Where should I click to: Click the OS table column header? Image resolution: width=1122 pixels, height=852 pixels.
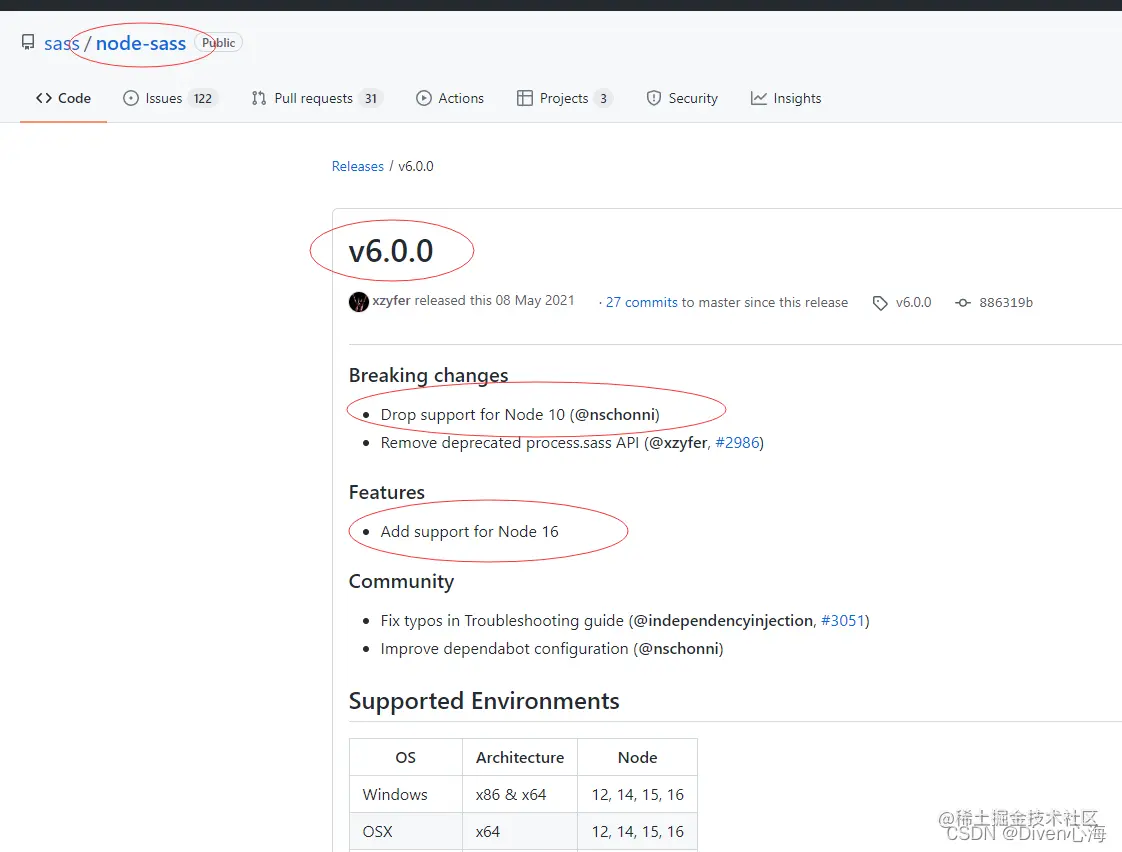[x=406, y=758]
